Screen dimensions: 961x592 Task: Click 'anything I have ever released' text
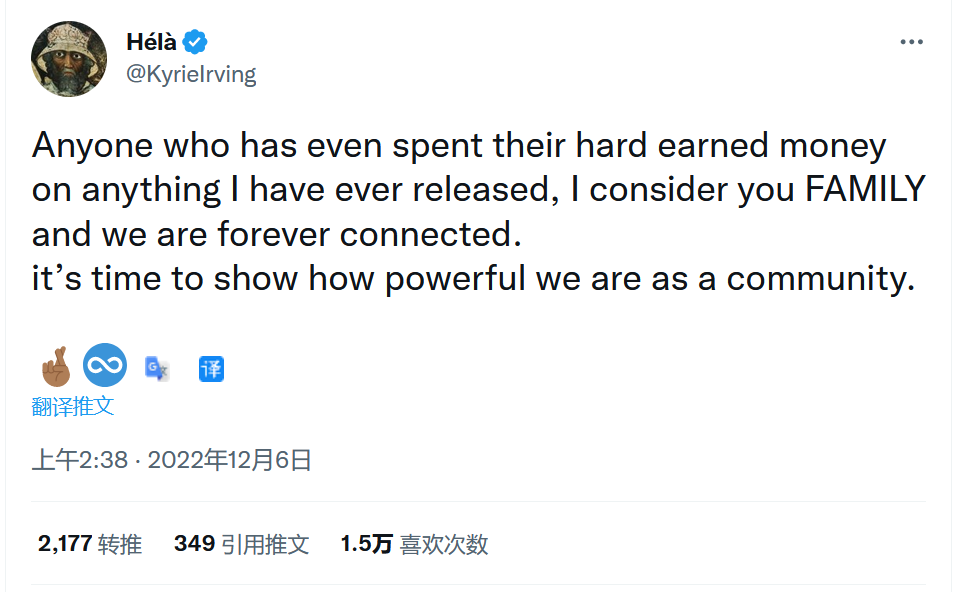click(x=320, y=189)
